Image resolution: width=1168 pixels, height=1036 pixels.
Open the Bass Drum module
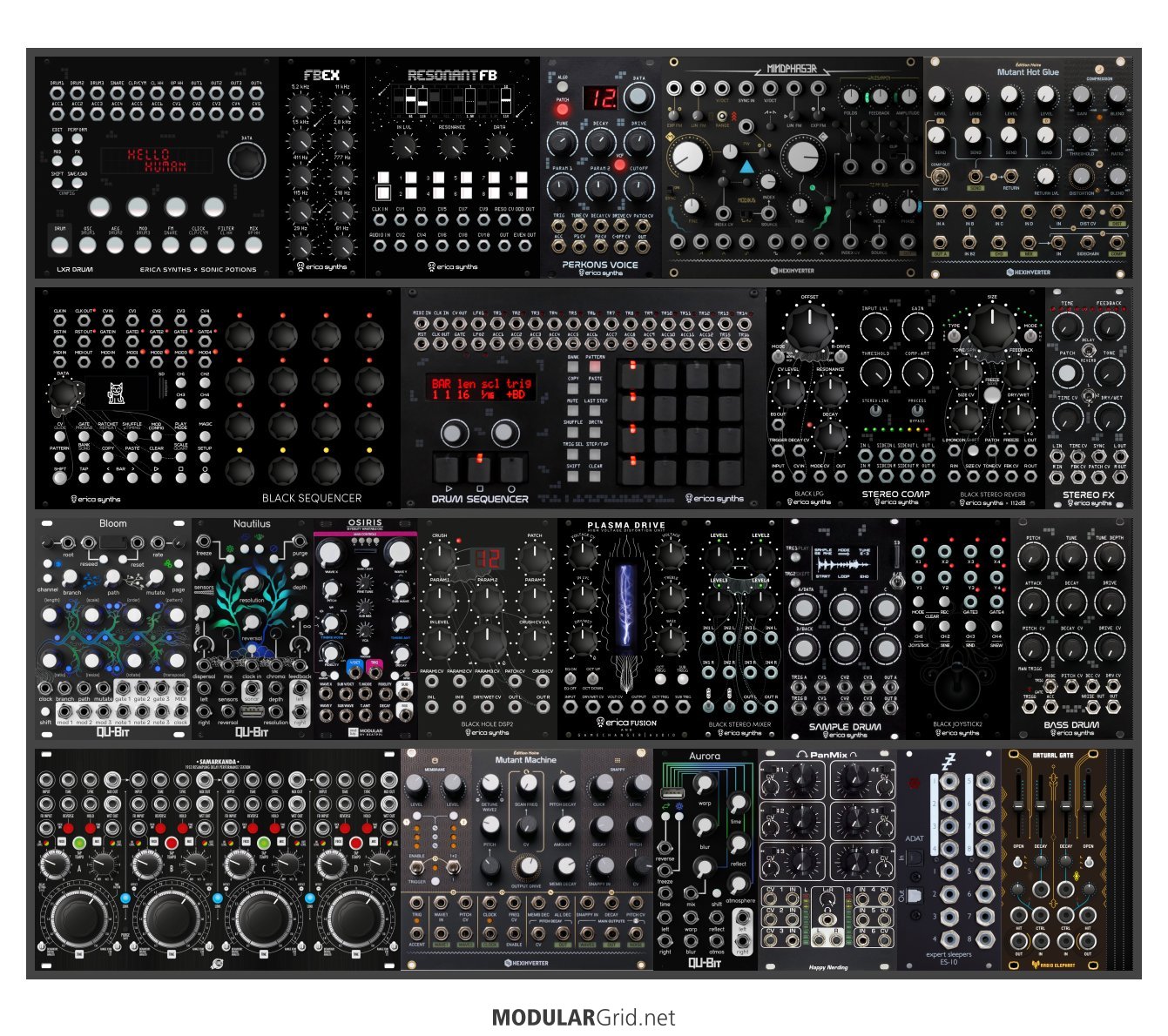tap(1071, 629)
